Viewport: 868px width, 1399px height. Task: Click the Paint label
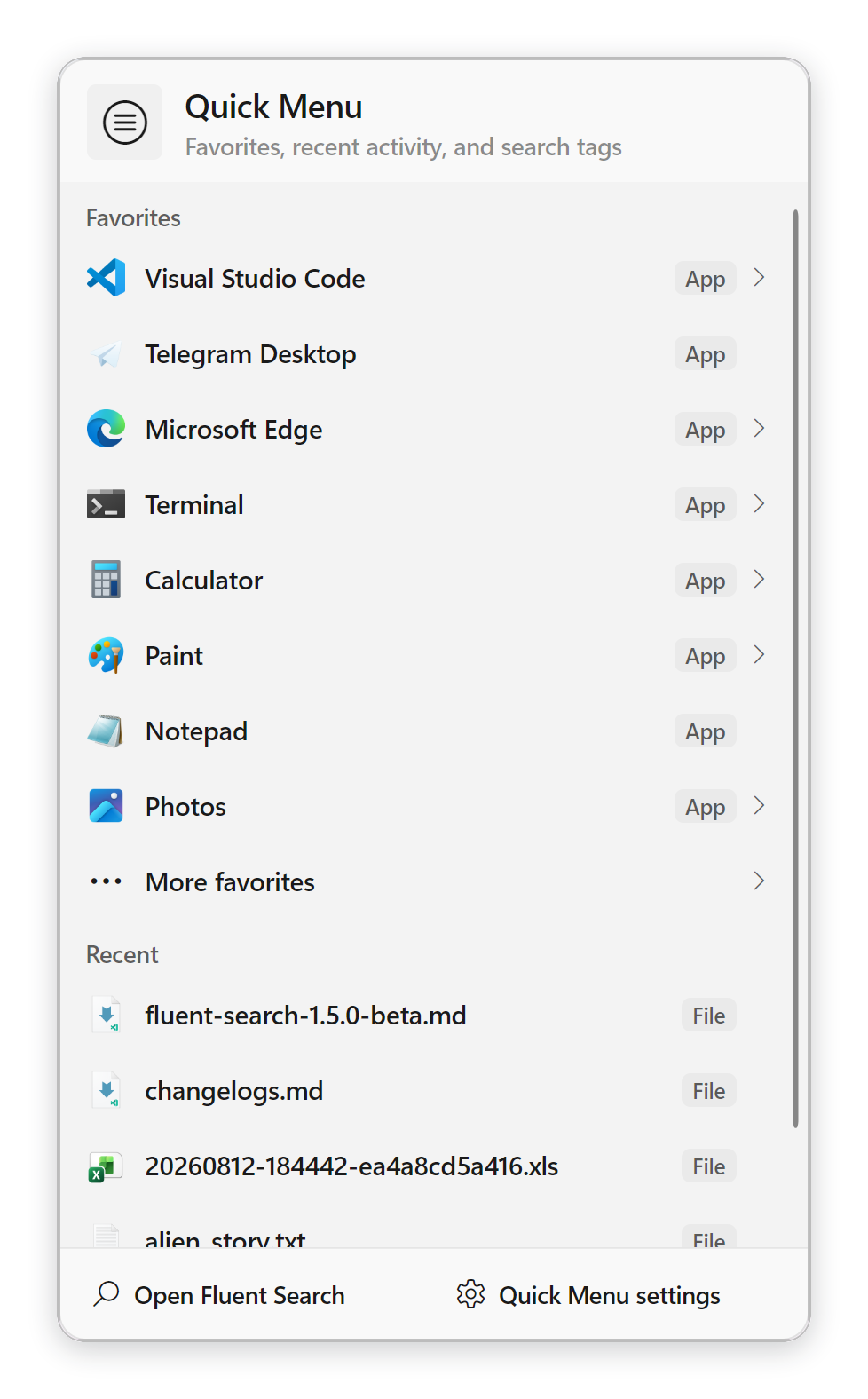tap(175, 655)
